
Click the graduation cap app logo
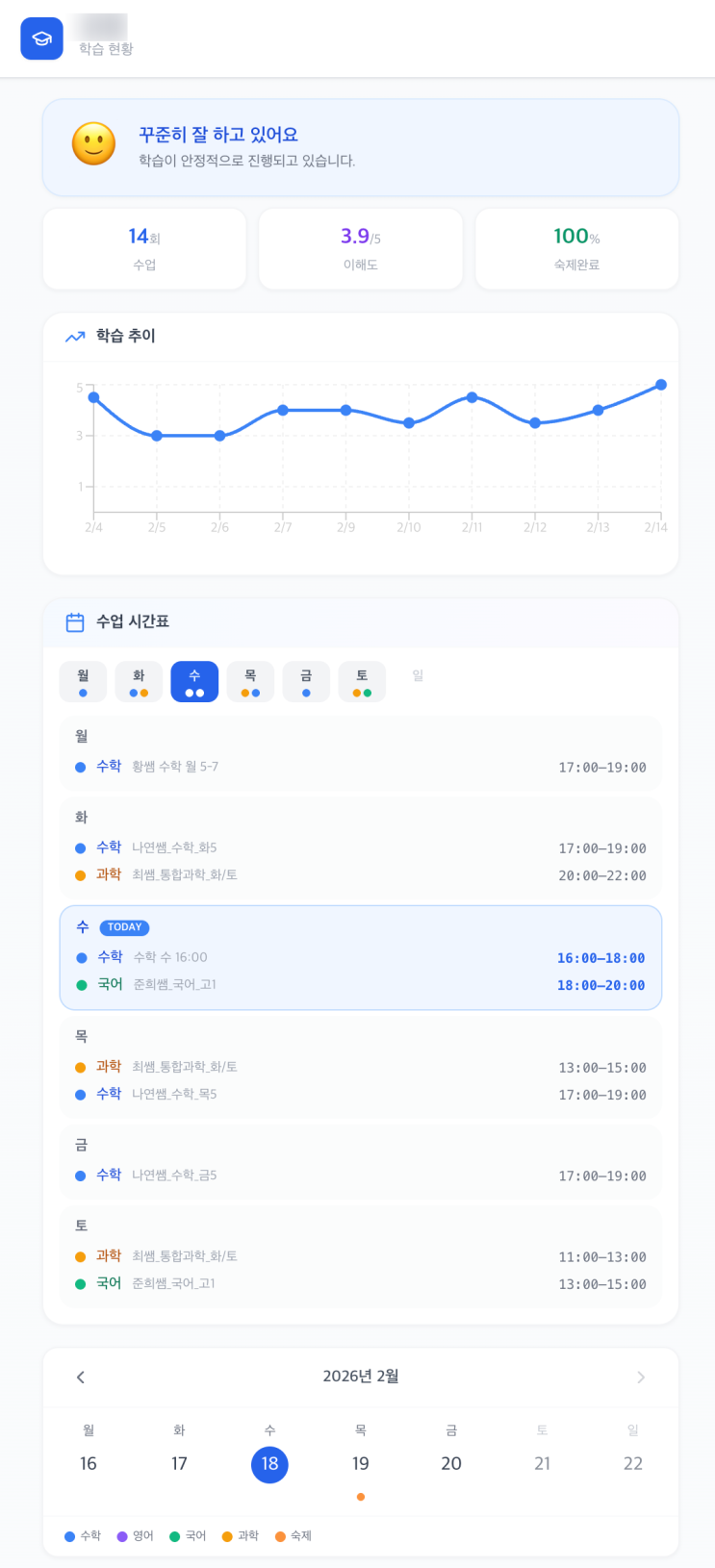41,38
